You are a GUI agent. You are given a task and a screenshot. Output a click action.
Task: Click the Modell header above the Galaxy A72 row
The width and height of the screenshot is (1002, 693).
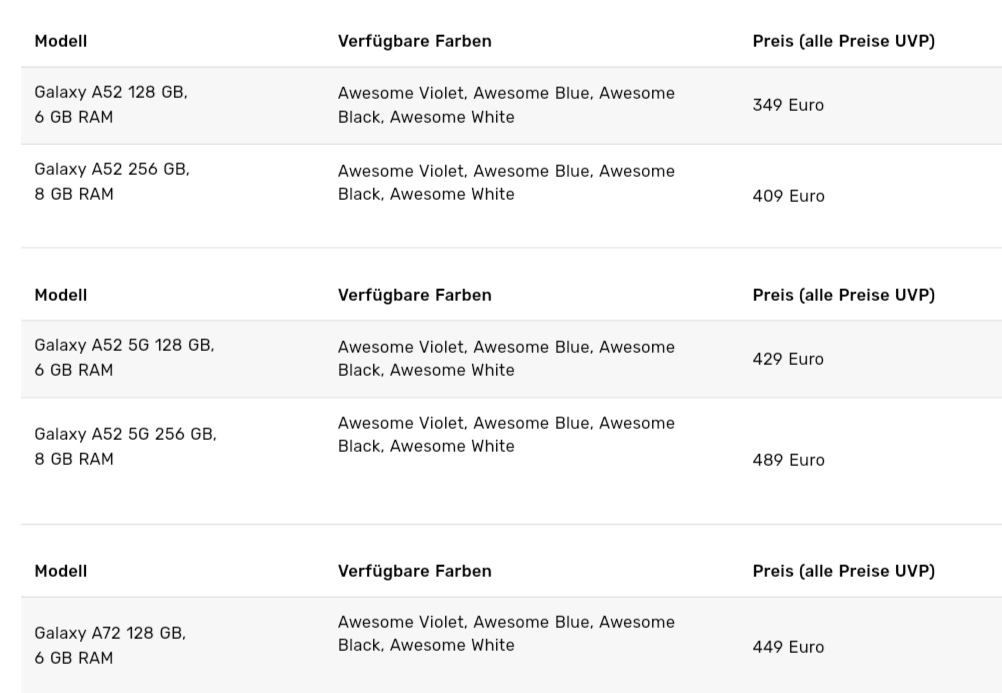[x=61, y=571]
